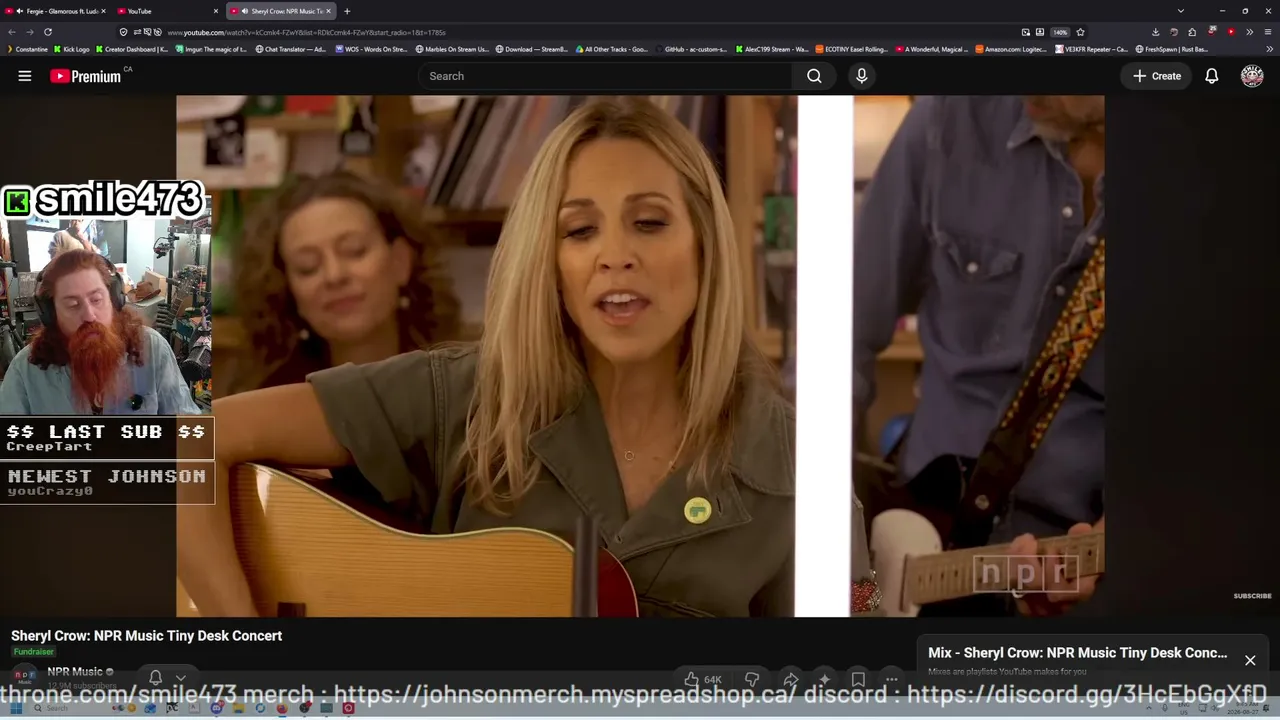Screen dimensions: 1280x720
Task: Open the account avatar menu
Action: pos(1252,76)
